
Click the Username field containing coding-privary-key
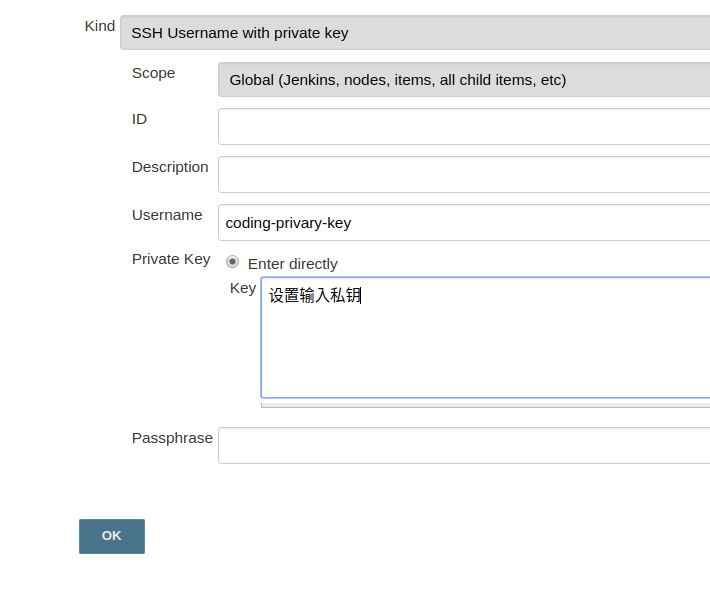[463, 223]
